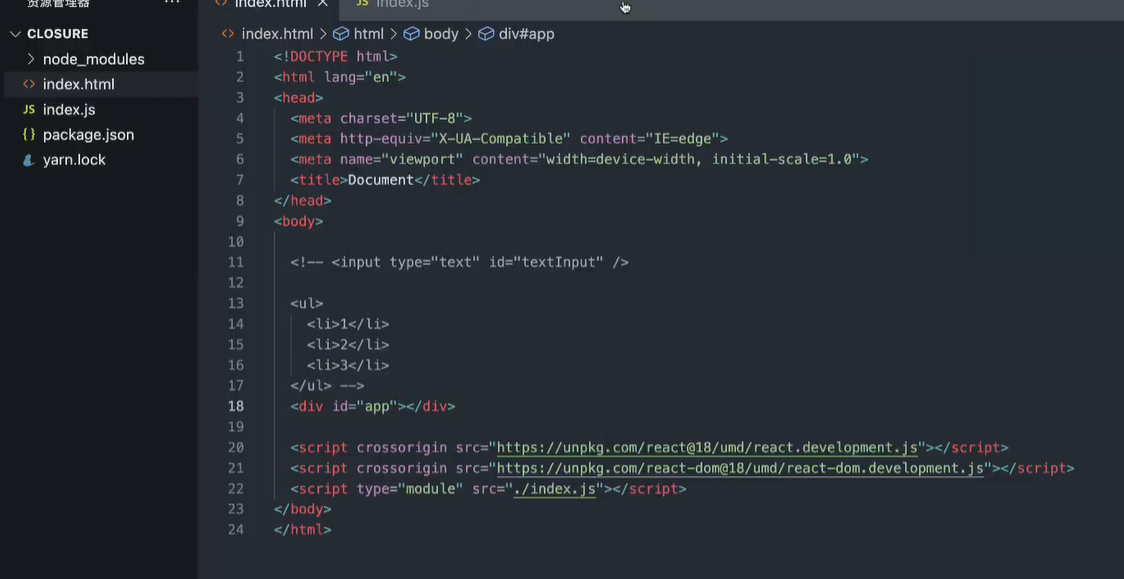1124x579 pixels.
Task: Place cursor on the DOCTYPE html line
Action: coord(335,57)
